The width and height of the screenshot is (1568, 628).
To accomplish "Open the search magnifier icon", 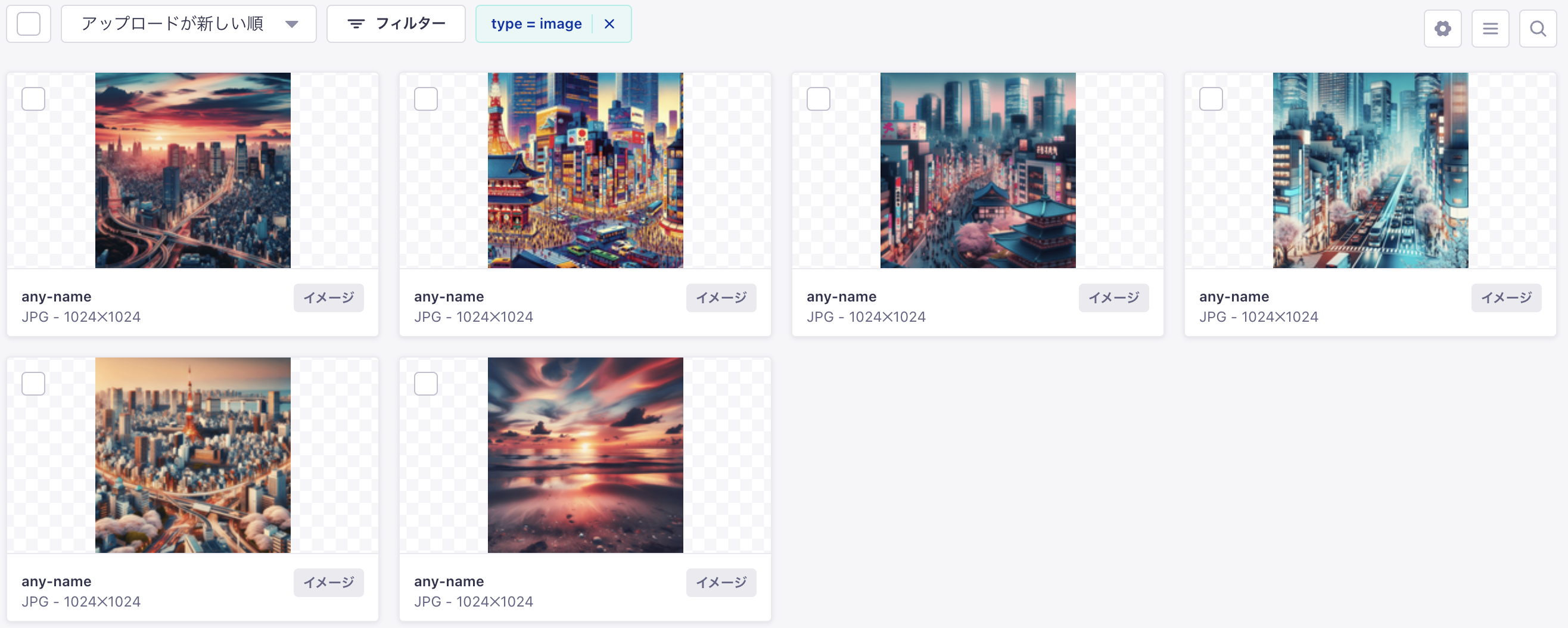I will pyautogui.click(x=1538, y=29).
